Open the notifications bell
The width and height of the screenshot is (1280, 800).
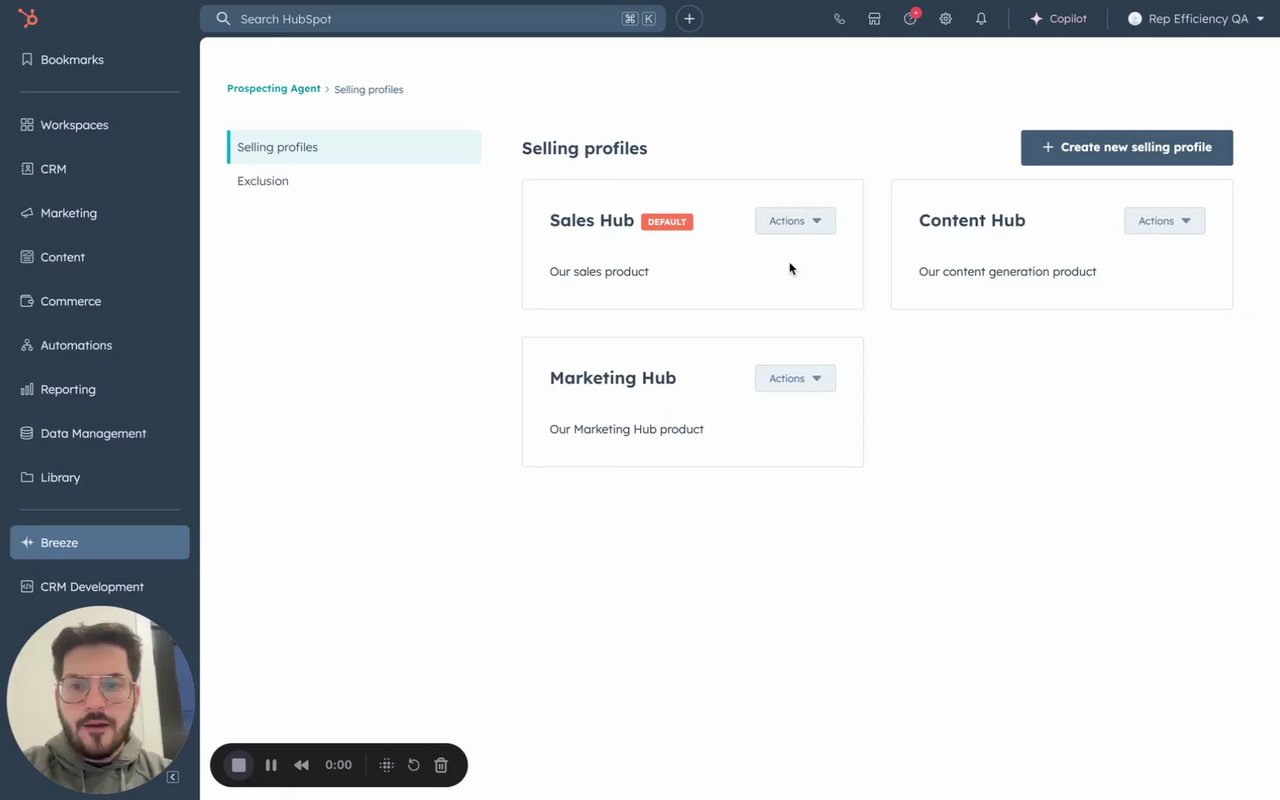981,19
